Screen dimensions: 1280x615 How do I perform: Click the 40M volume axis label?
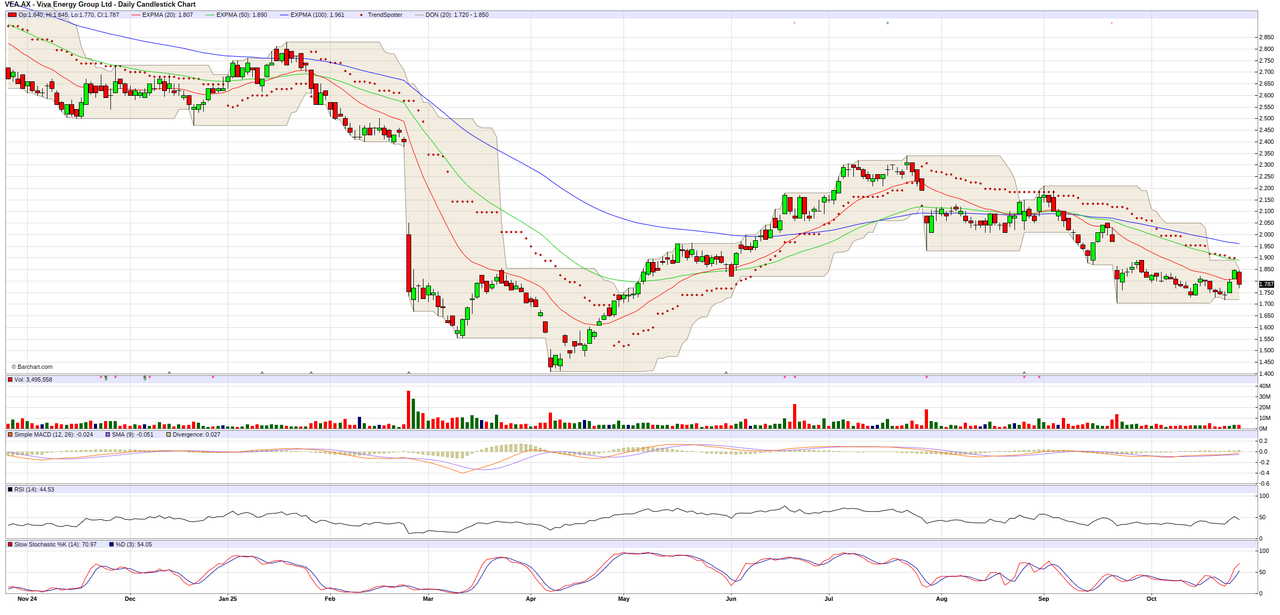(x=1264, y=386)
